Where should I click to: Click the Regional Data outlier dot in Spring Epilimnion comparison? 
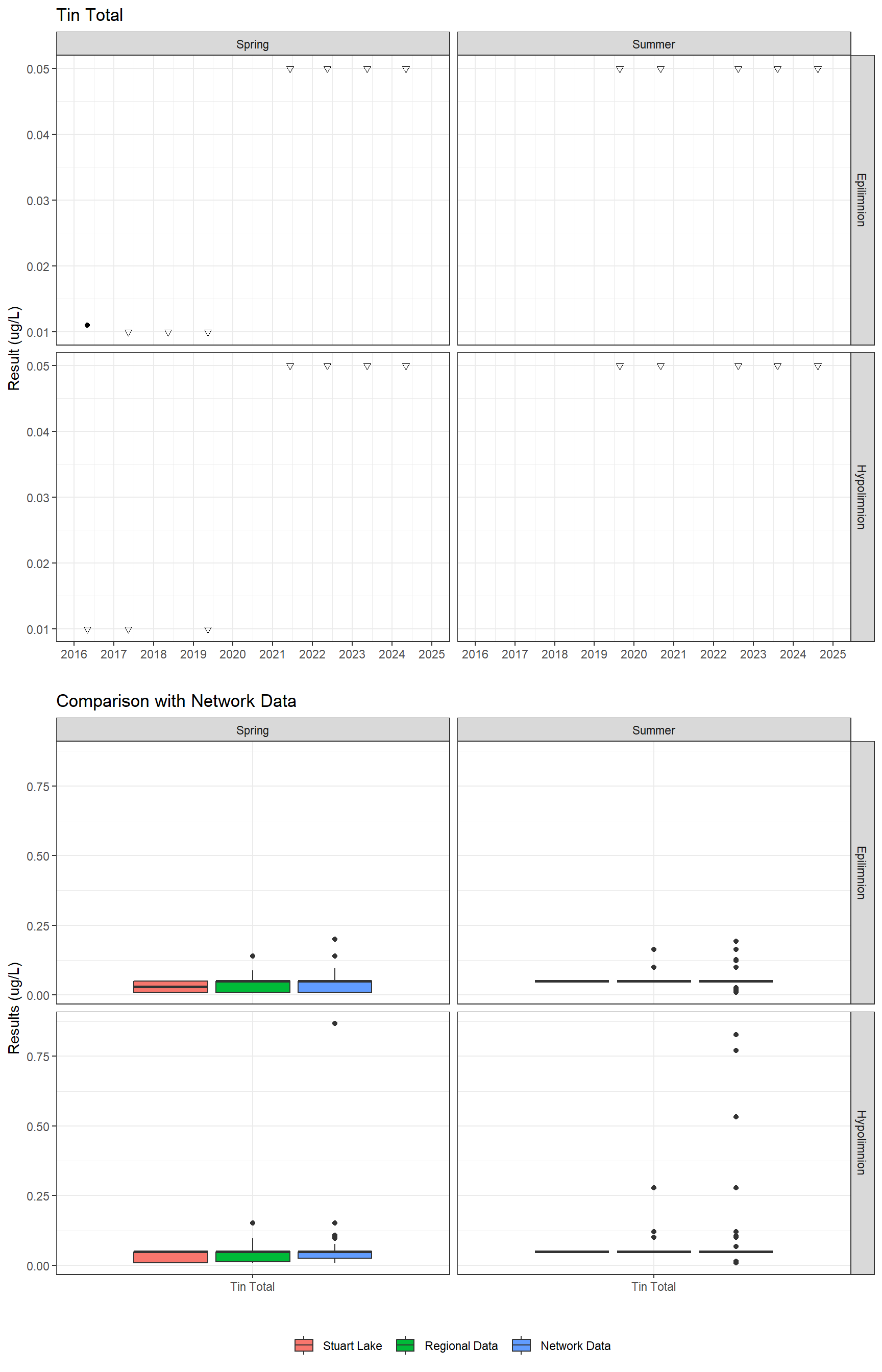[x=253, y=955]
